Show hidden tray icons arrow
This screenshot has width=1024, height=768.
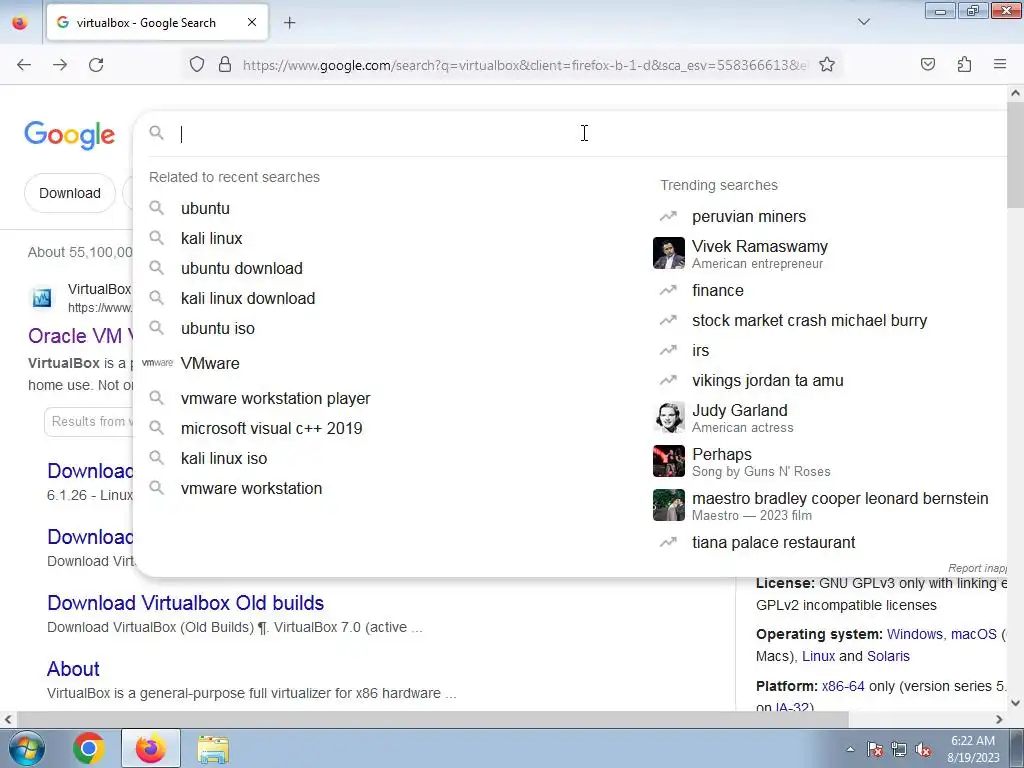tap(850, 750)
